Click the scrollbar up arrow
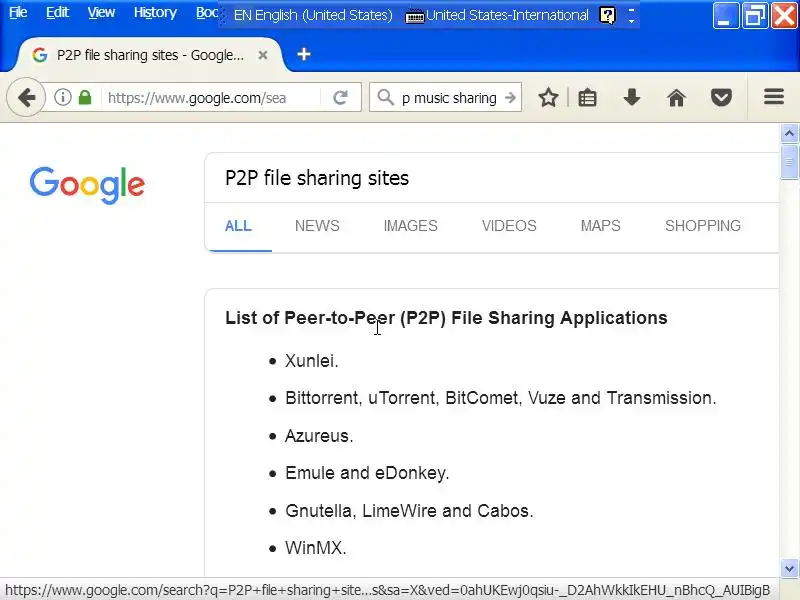The height and width of the screenshot is (600, 800). (789, 134)
